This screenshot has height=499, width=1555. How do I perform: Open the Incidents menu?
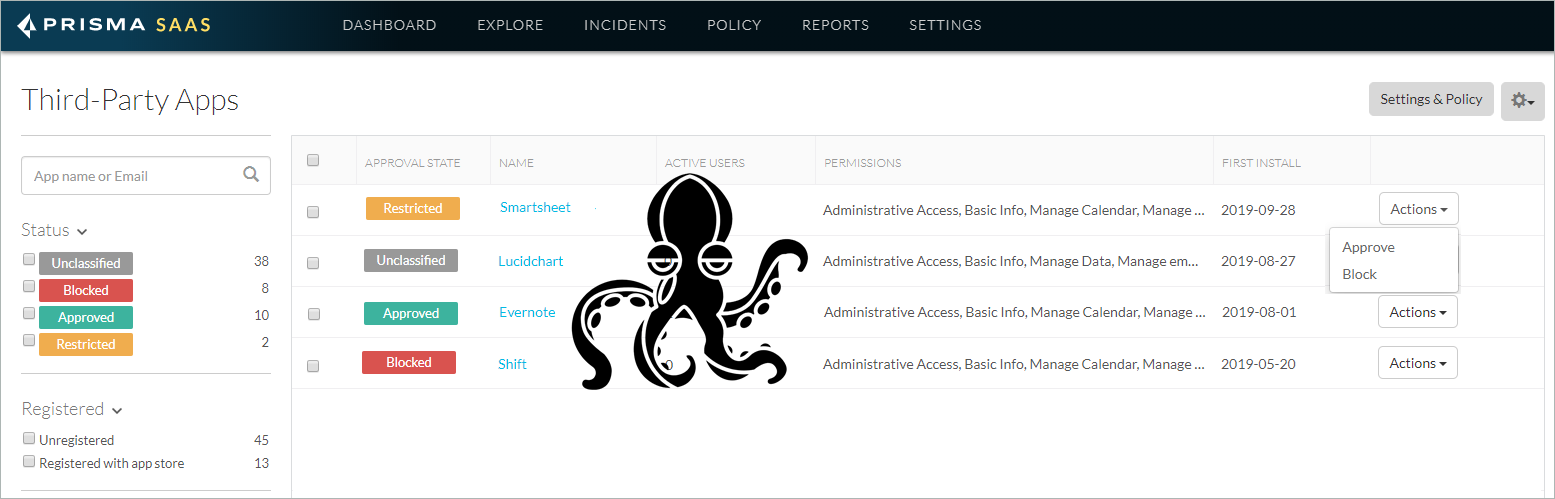pos(625,25)
